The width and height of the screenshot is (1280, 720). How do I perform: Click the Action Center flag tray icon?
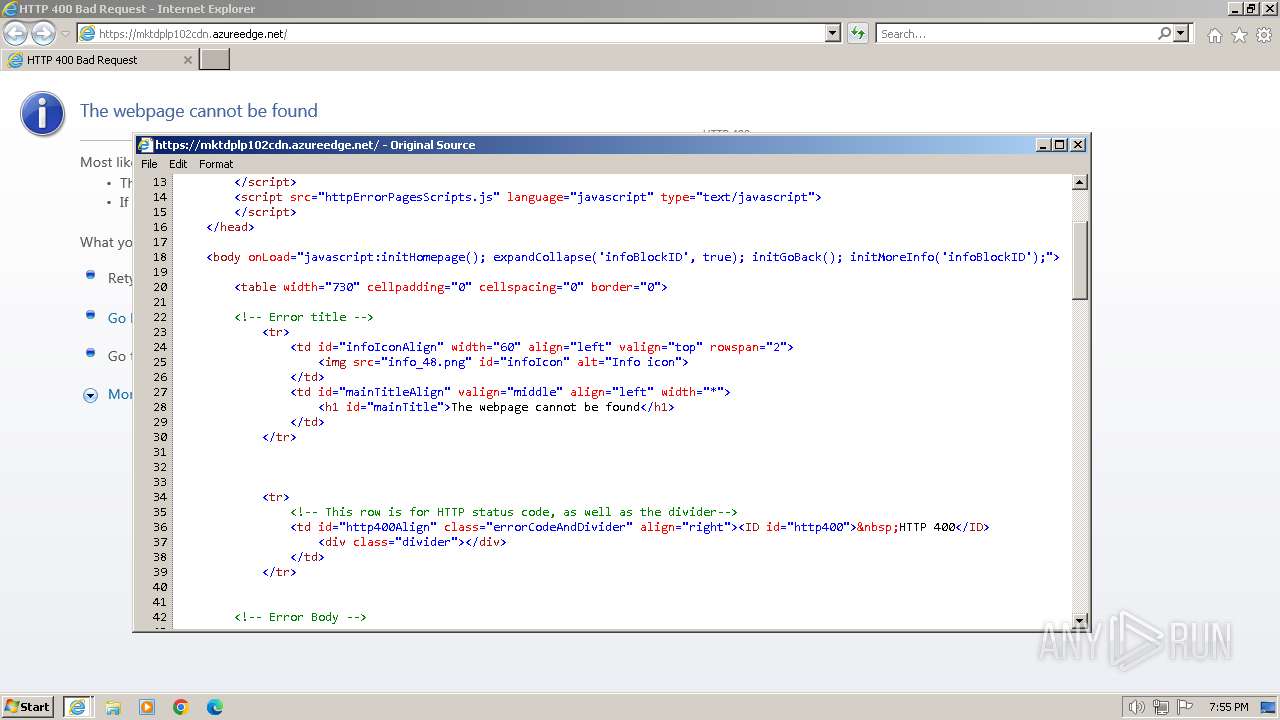point(1185,707)
